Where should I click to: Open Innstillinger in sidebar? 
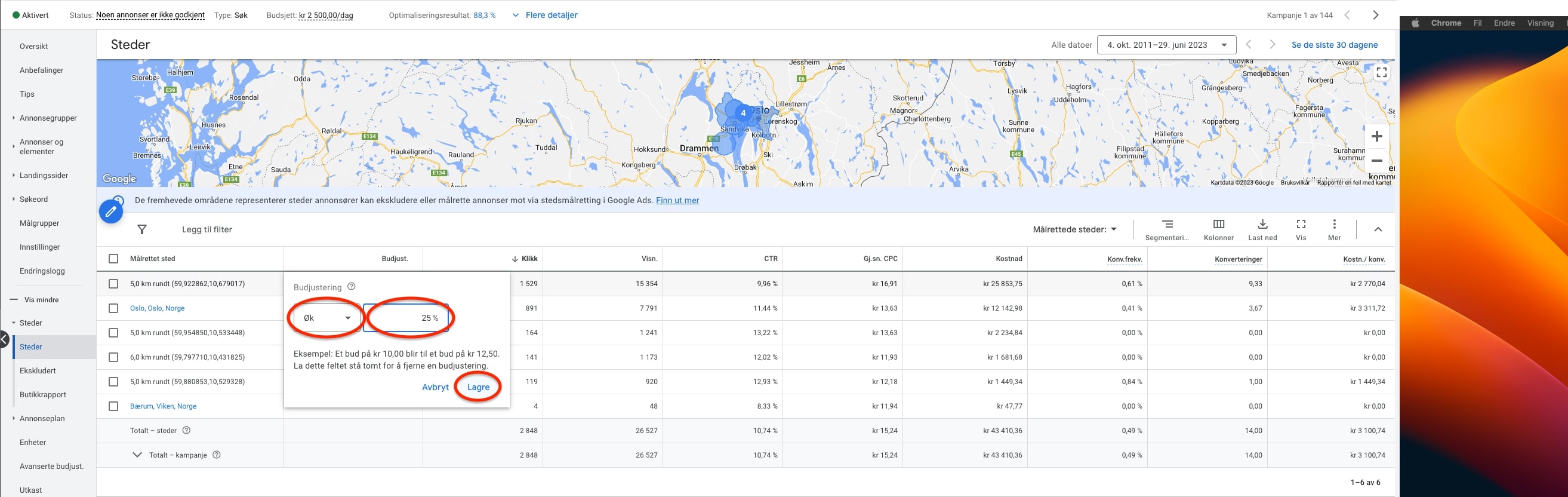tap(39, 247)
